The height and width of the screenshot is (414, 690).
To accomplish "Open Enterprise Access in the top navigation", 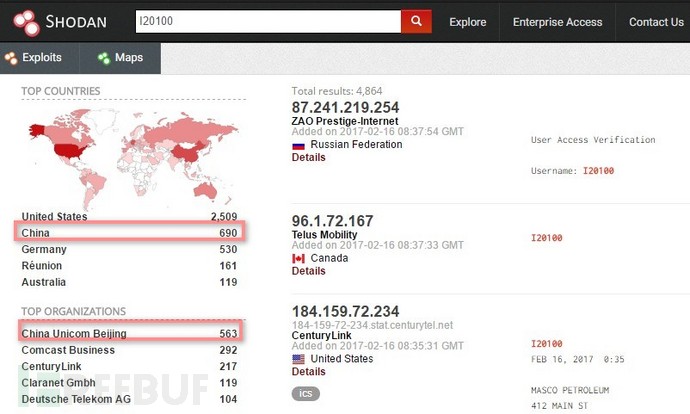I will click(557, 22).
